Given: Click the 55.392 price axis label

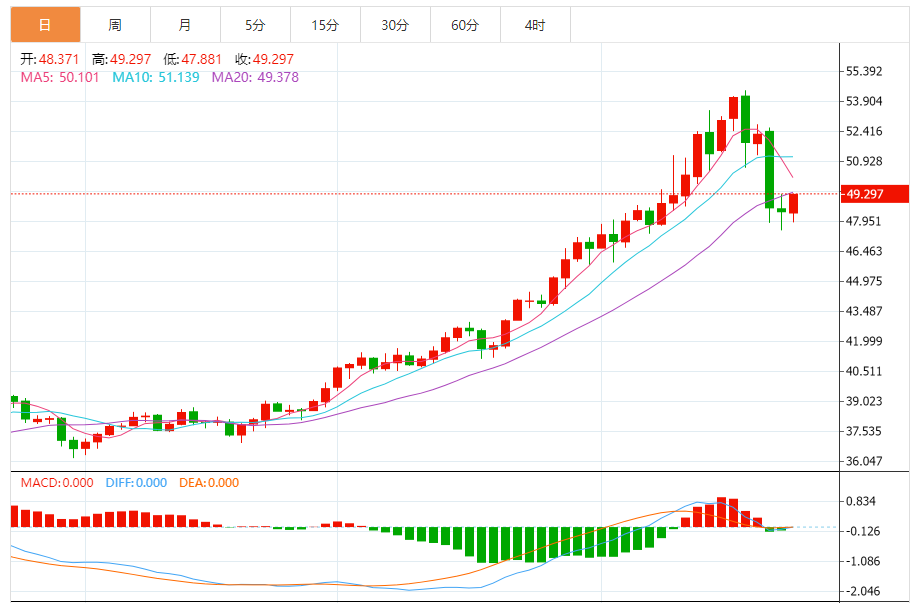Looking at the screenshot, I should [864, 71].
